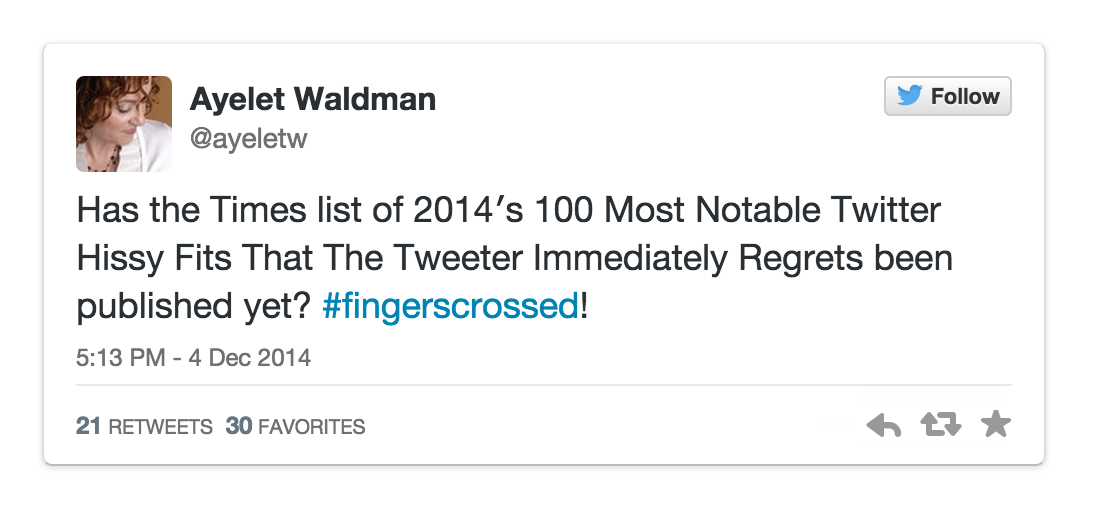View the 30 favorites number
Image resolution: width=1096 pixels, height=512 pixels.
(238, 427)
